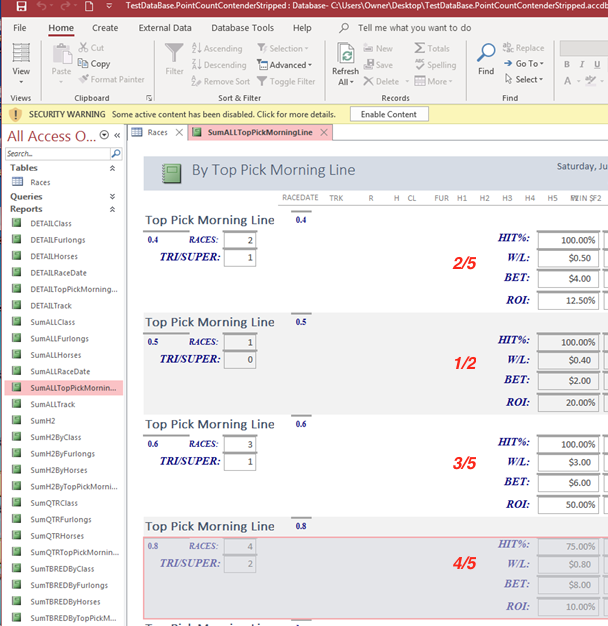Viewport: 608px width, 626px height.
Task: Click Save record button
Action: tap(378, 65)
